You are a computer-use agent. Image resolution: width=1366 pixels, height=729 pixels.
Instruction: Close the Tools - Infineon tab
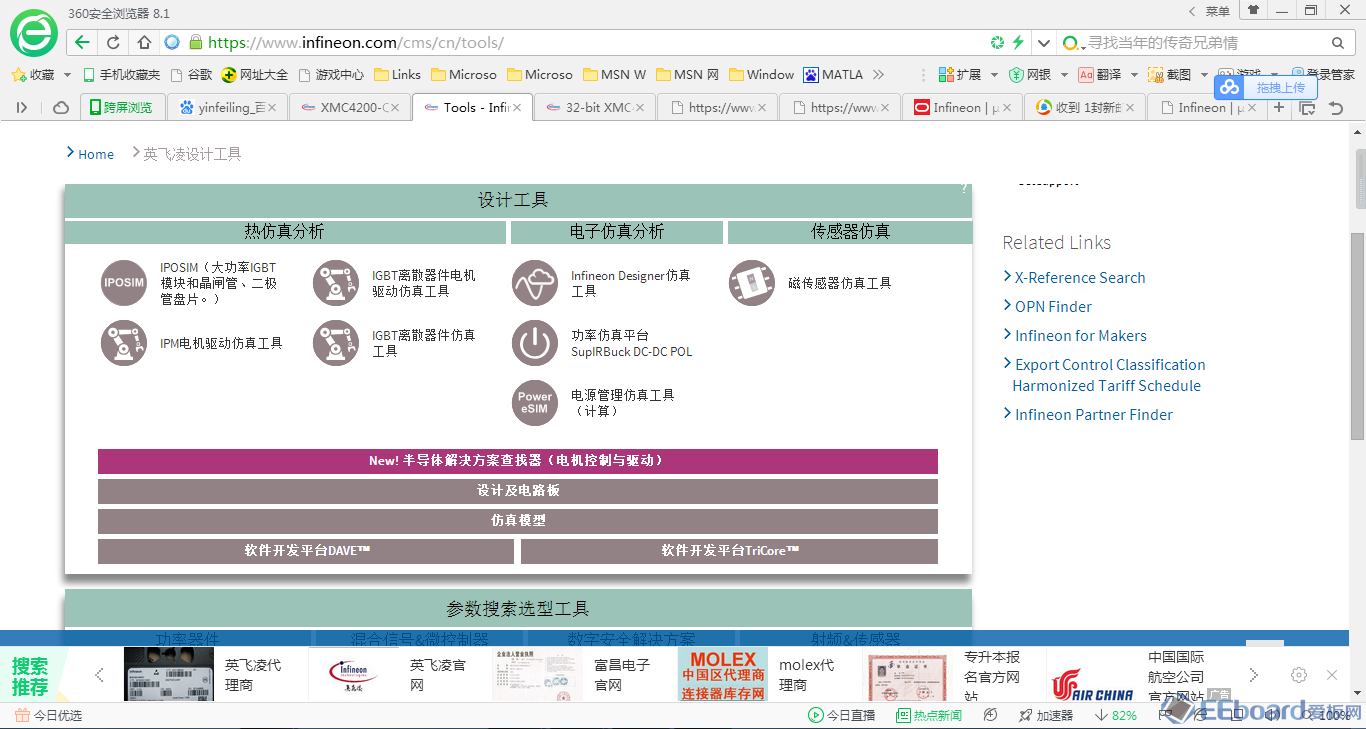[517, 107]
